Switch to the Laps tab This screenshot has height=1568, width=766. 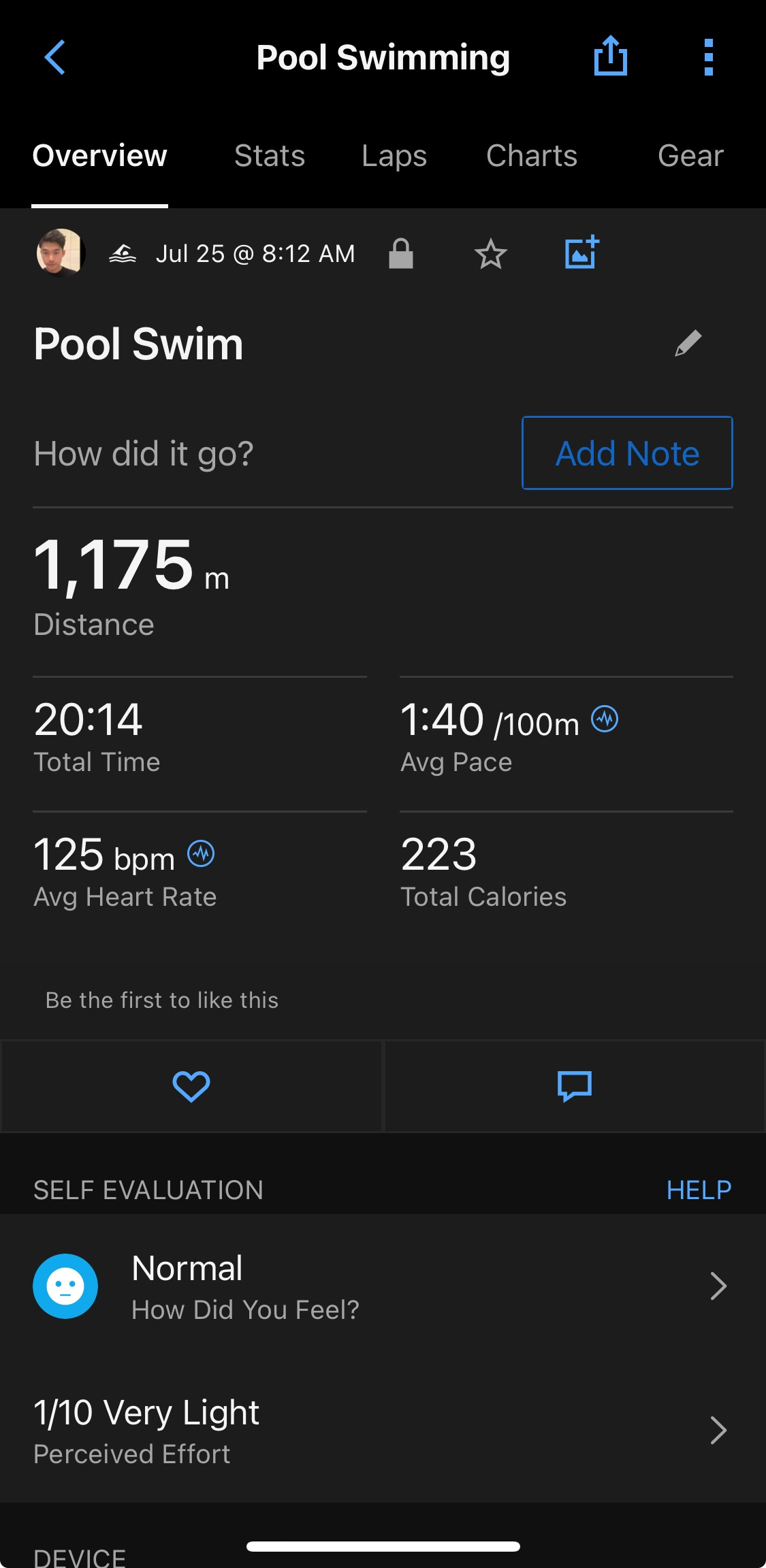(394, 156)
